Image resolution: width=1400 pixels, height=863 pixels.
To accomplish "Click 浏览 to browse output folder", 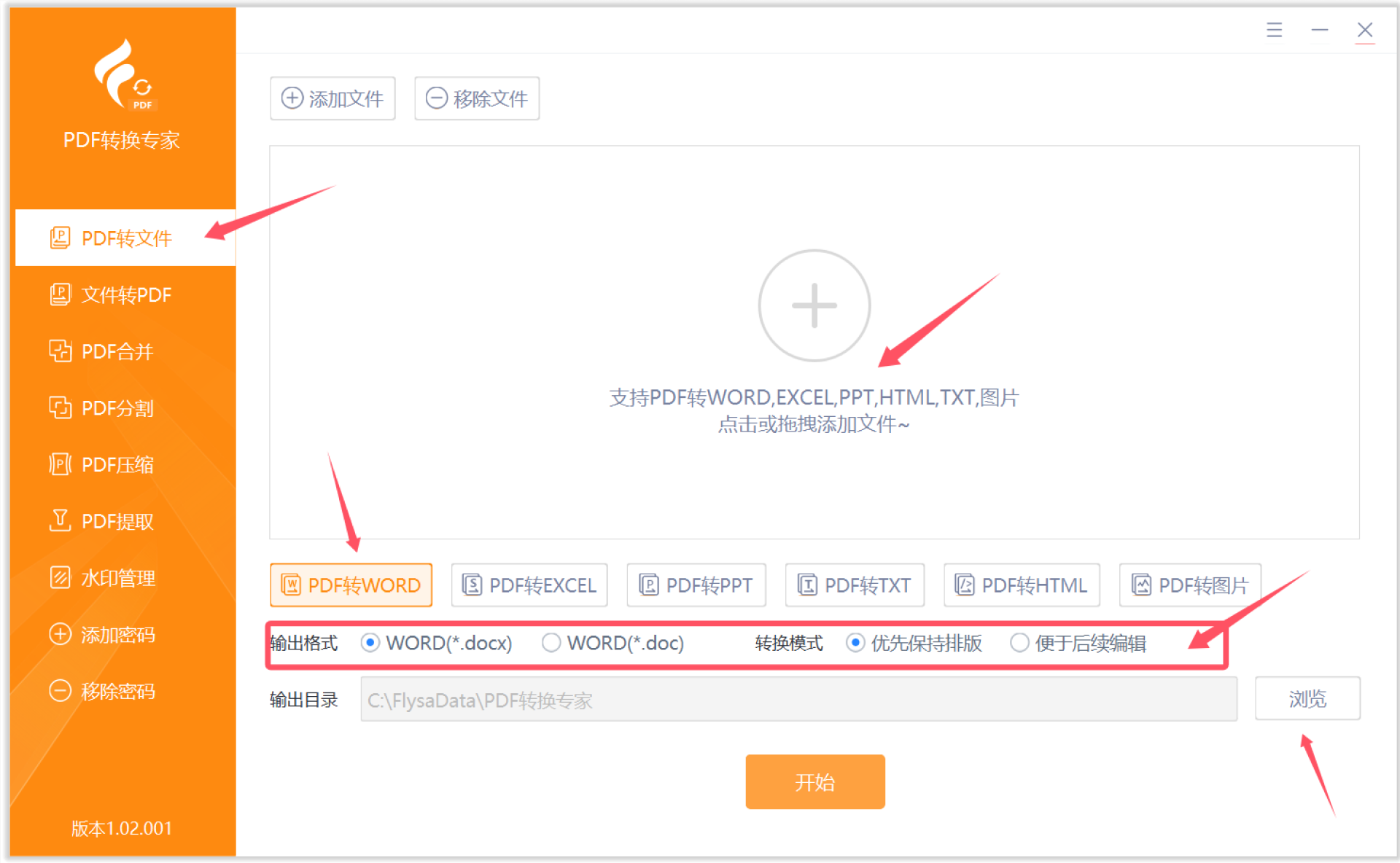I will (1307, 699).
